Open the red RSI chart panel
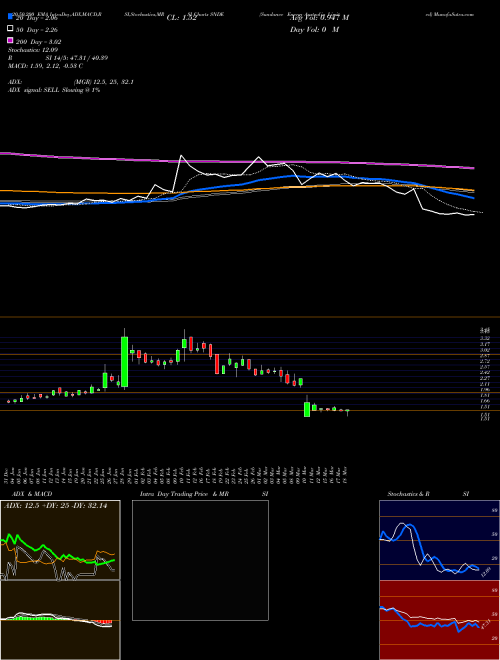This screenshot has height=660, width=500. tap(439, 620)
